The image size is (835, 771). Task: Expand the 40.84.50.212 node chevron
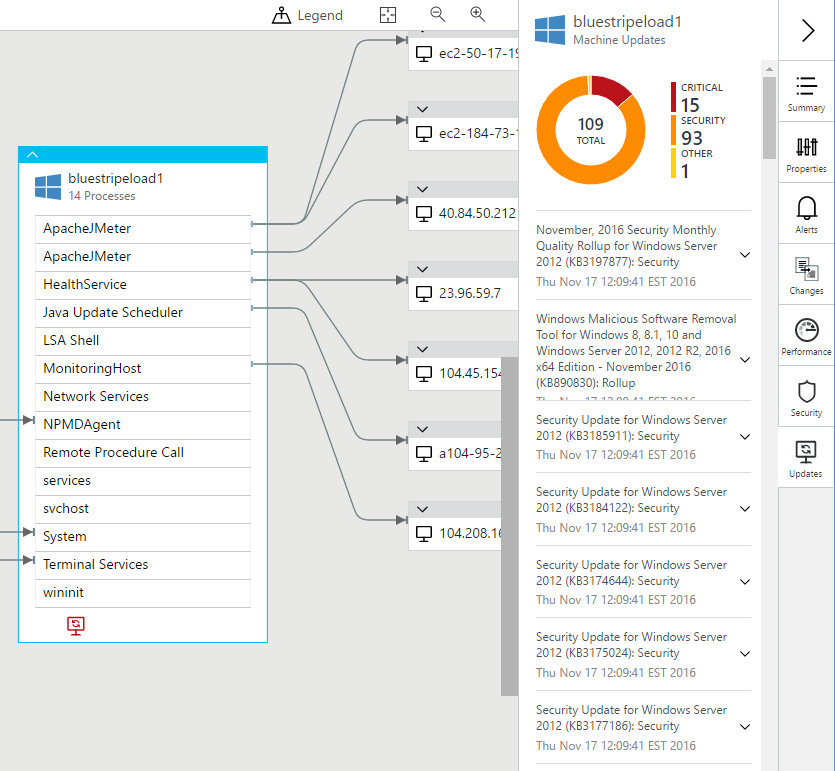pyautogui.click(x=422, y=189)
